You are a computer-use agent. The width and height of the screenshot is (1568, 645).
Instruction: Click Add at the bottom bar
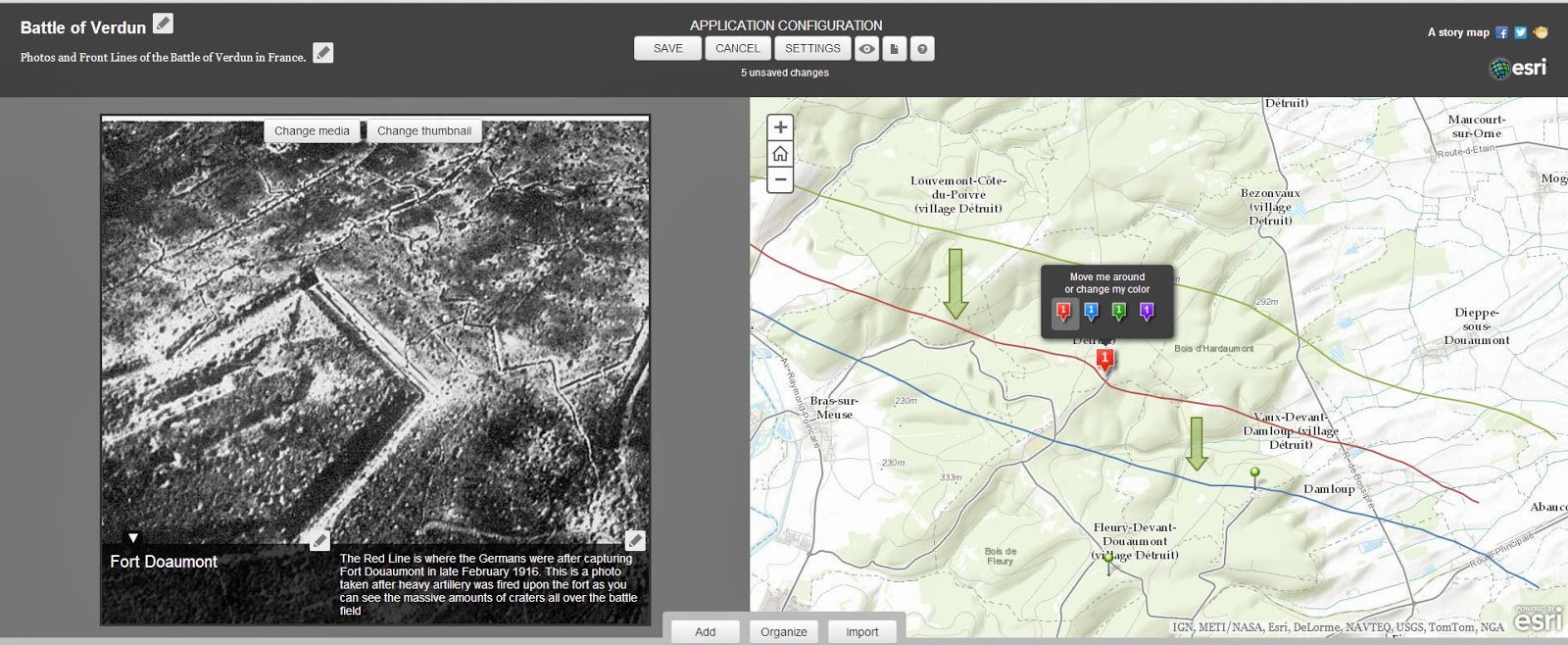[706, 632]
